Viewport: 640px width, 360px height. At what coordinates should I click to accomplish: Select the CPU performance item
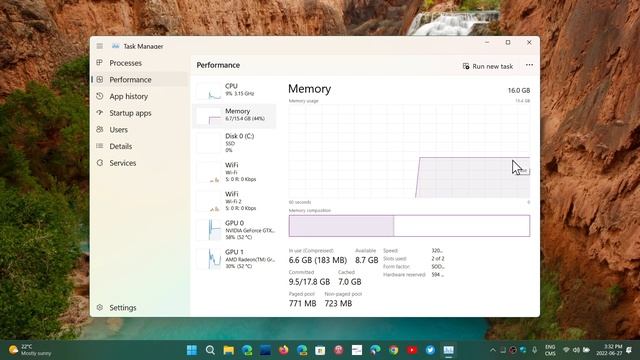point(234,90)
